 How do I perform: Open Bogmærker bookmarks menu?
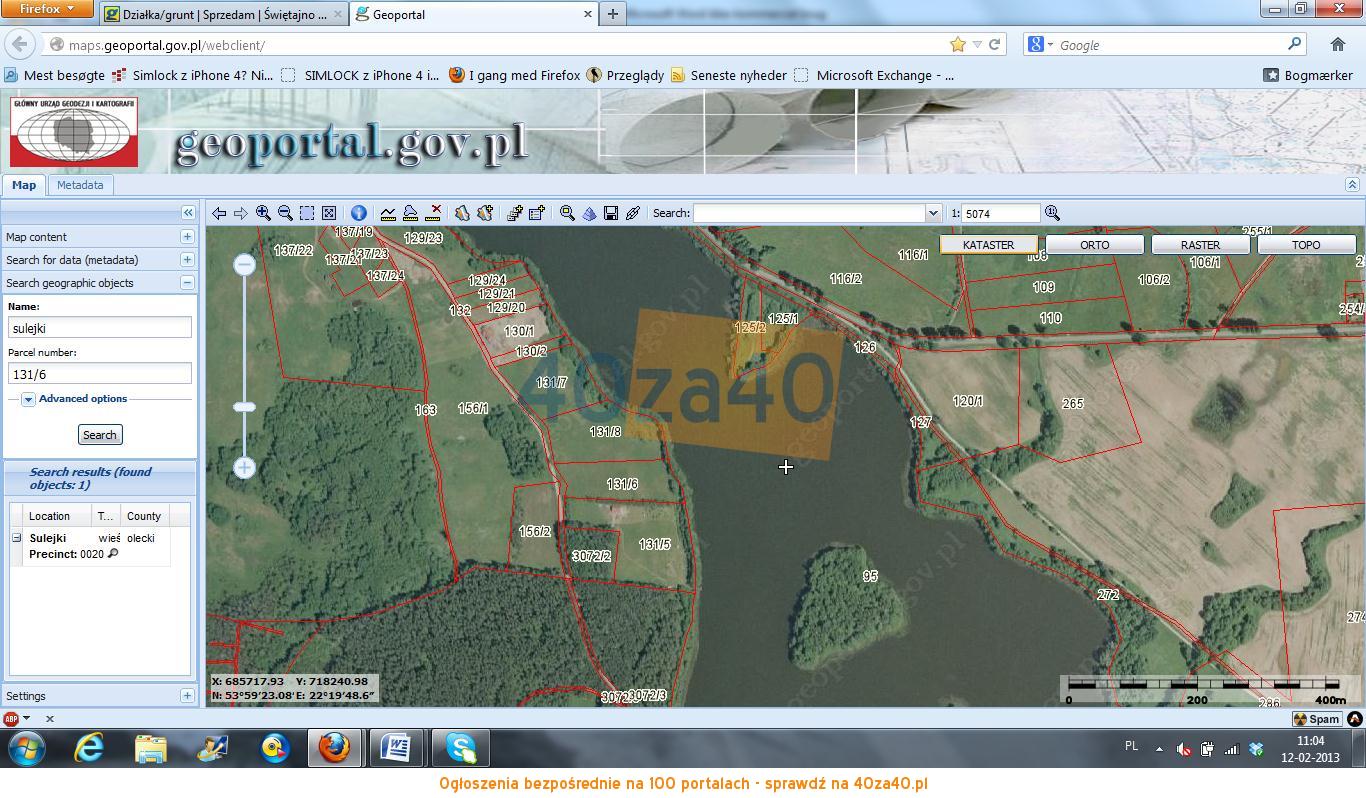1308,75
